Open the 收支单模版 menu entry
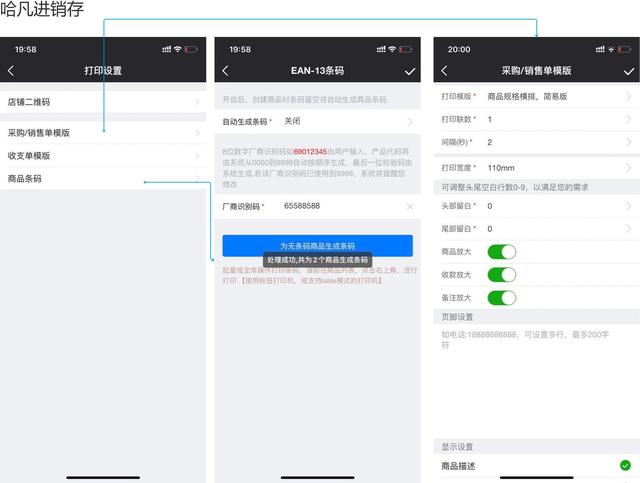 pos(103,156)
